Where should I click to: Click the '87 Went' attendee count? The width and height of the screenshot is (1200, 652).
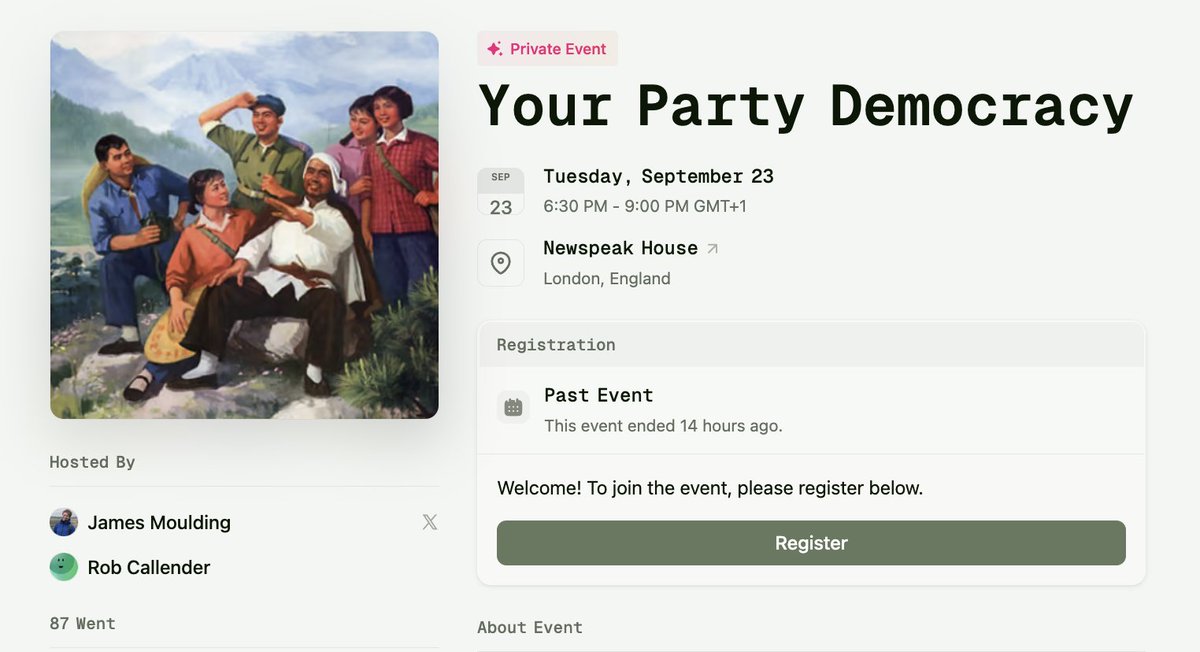pos(83,623)
